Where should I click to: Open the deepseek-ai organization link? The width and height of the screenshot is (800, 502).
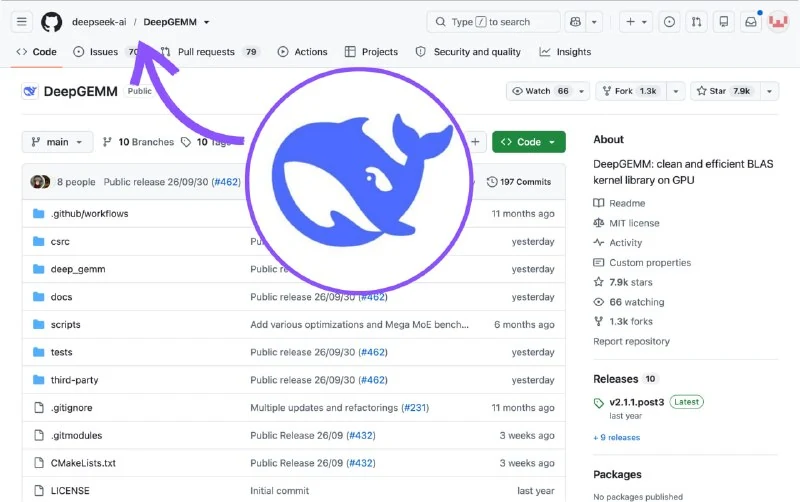99,22
